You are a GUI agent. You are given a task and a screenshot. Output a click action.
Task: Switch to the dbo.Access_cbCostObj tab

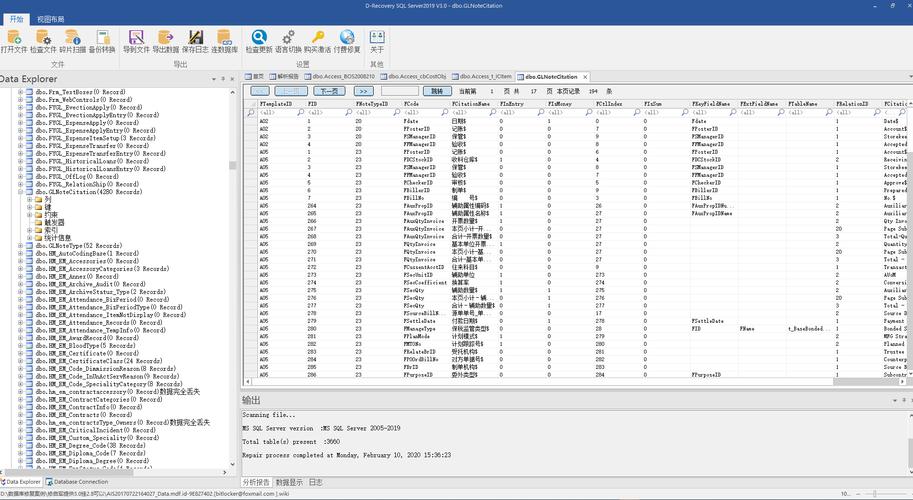[413, 76]
